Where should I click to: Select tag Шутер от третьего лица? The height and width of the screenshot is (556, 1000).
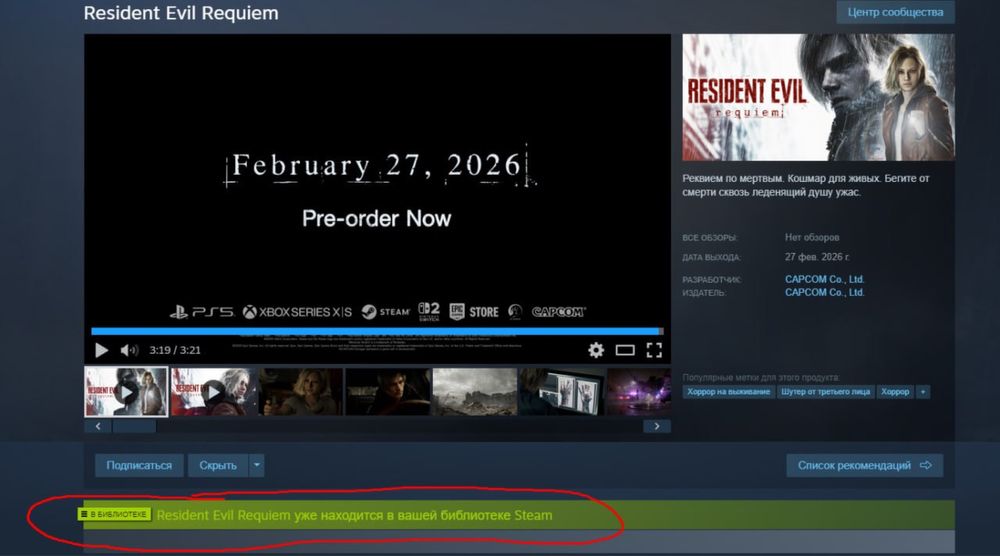(x=825, y=391)
